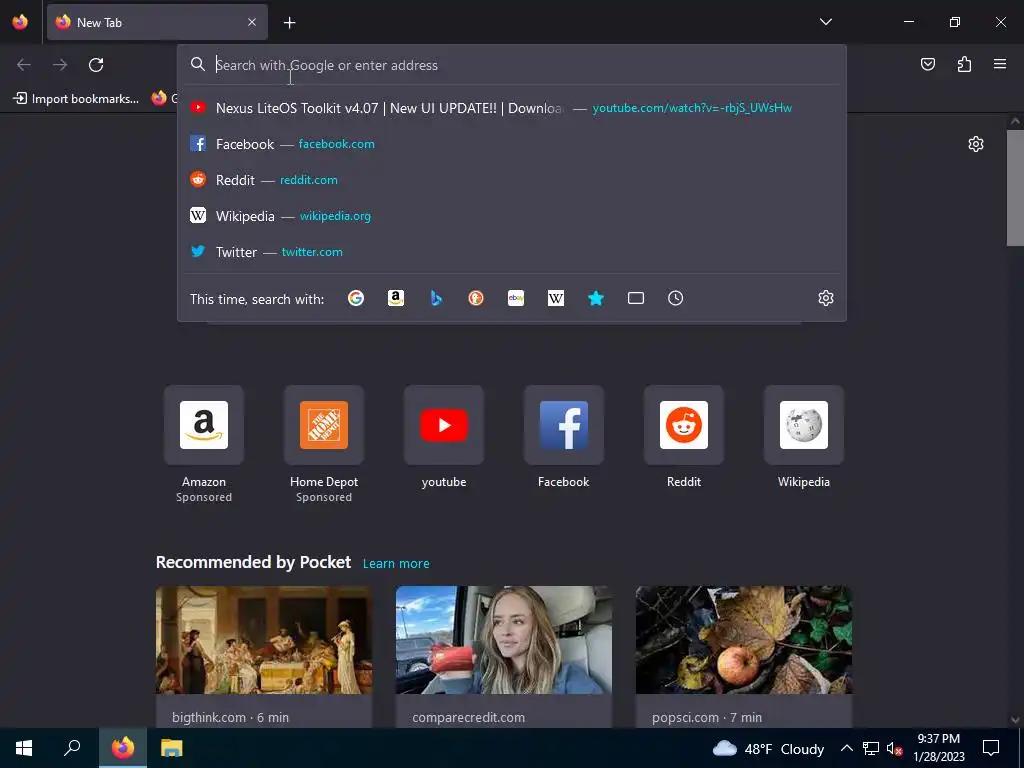The height and width of the screenshot is (768, 1024).
Task: Open the network status tray icon
Action: 871,748
